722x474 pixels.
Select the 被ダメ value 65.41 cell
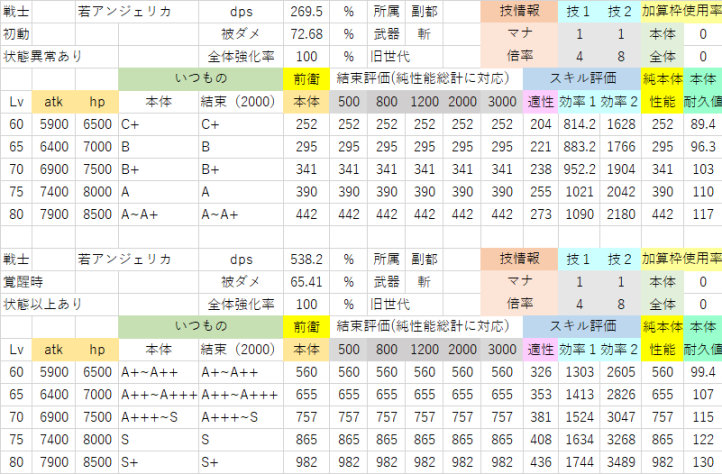pyautogui.click(x=306, y=282)
